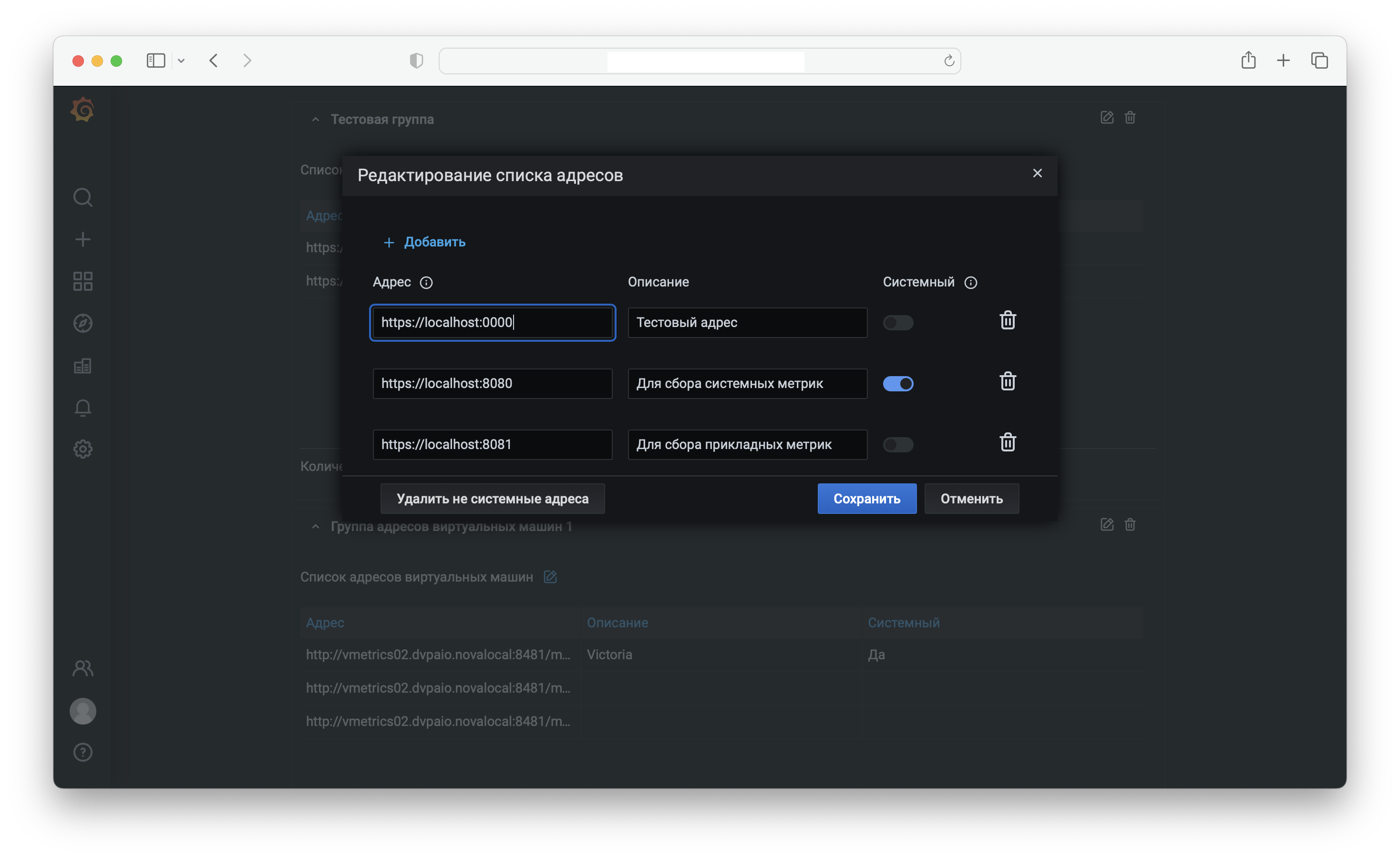Click the https://localhost:8080 address field
Image resolution: width=1400 pixels, height=859 pixels.
pos(493,384)
